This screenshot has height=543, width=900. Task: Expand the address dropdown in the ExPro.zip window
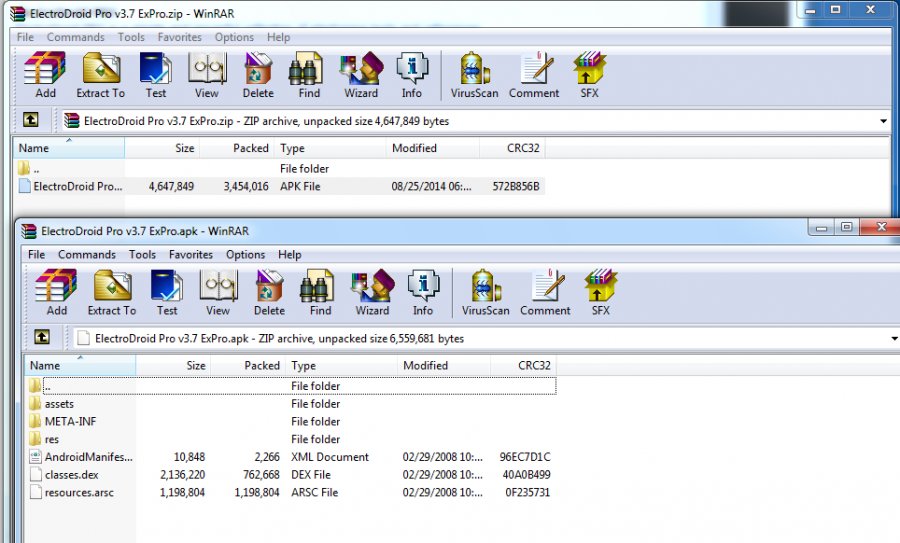coord(883,121)
